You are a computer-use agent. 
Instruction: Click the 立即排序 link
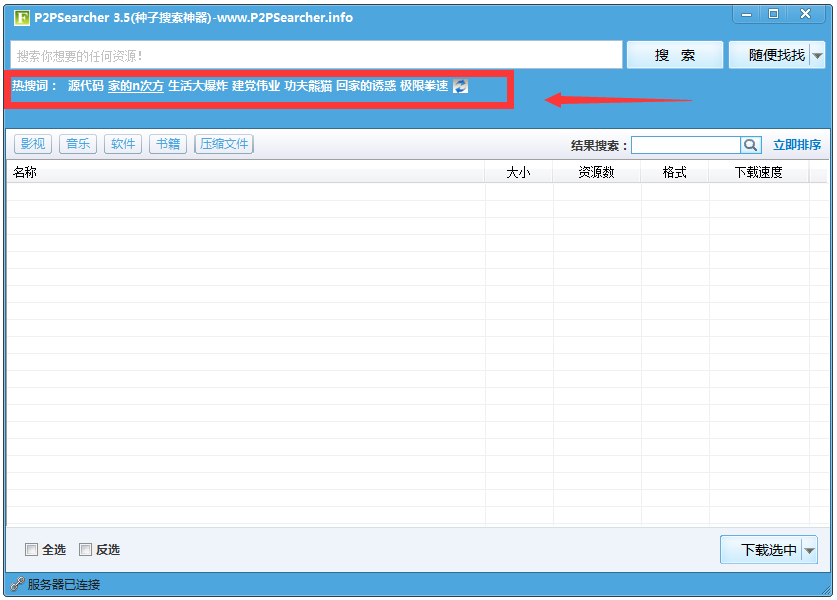point(797,145)
